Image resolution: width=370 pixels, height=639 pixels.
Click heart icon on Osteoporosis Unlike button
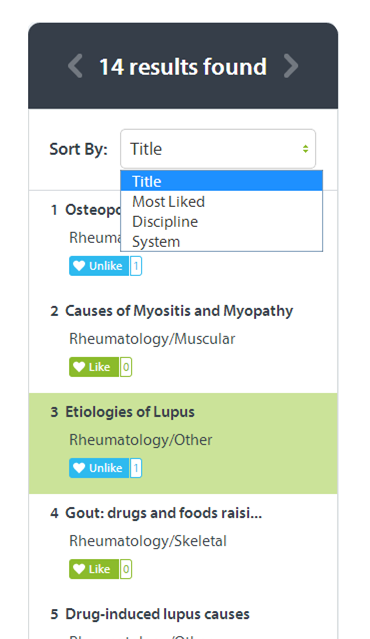point(78,266)
